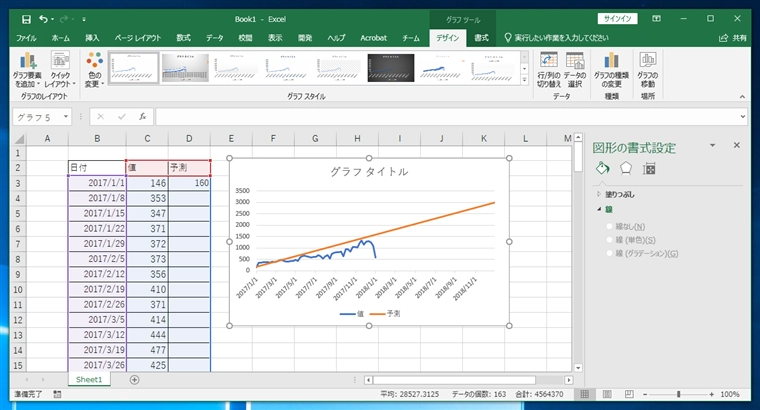Select cell containing 2017/1/8
Image resolution: width=760 pixels, height=410 pixels.
coord(97,198)
